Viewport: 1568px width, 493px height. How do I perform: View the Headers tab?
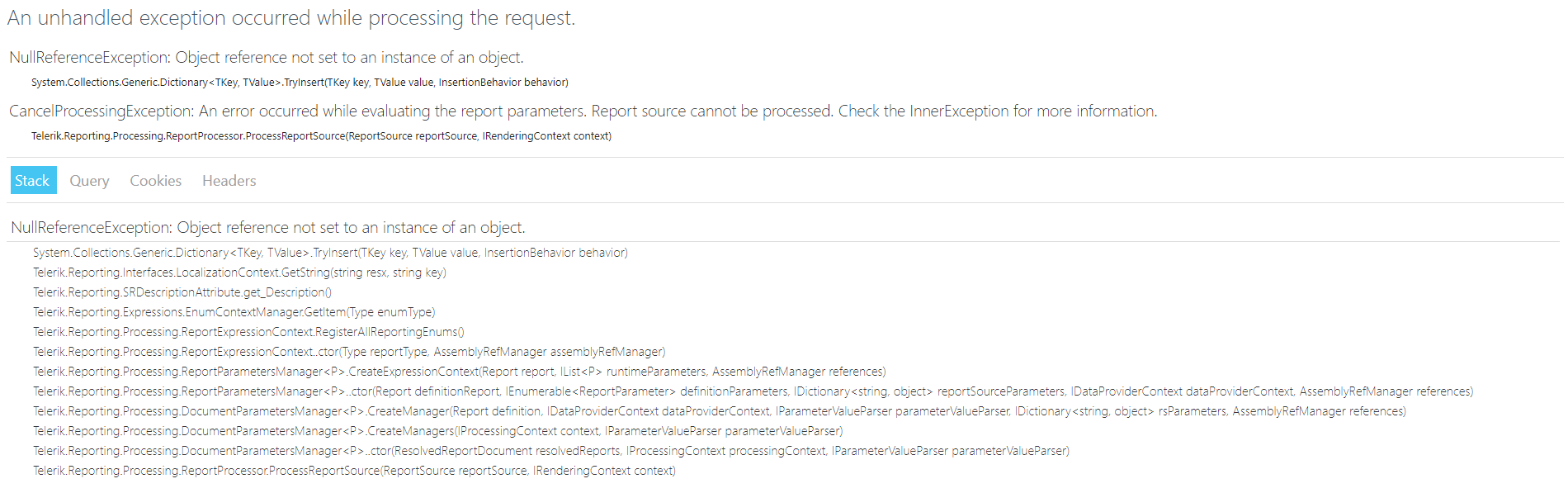[229, 181]
